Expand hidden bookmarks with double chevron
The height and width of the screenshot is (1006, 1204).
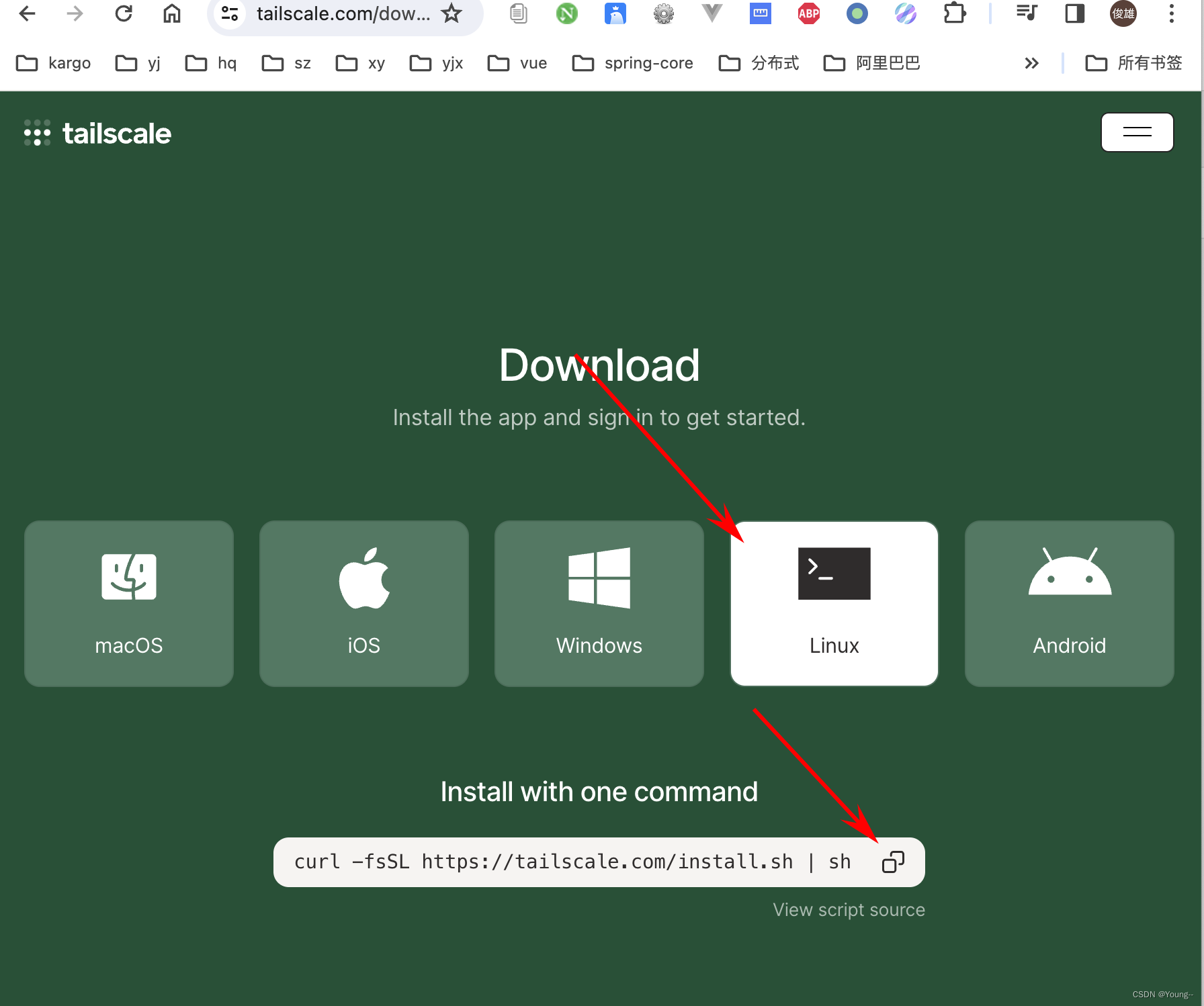pyautogui.click(x=1031, y=63)
